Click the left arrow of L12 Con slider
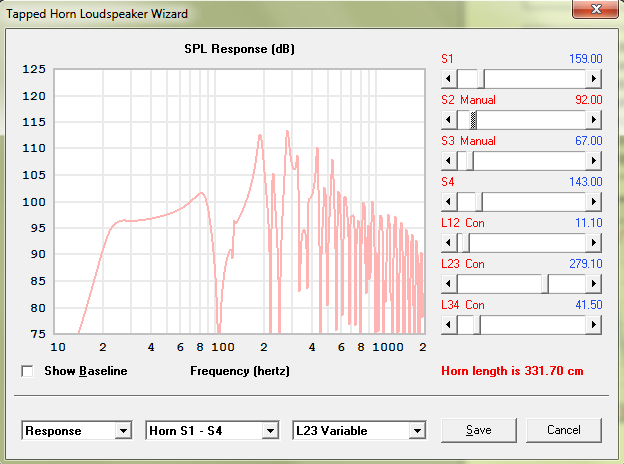The width and height of the screenshot is (624, 464). pos(449,243)
